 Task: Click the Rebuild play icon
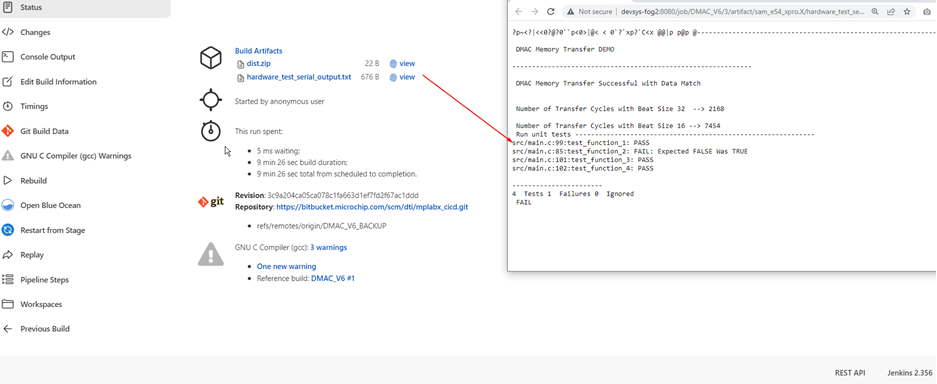click(8, 180)
